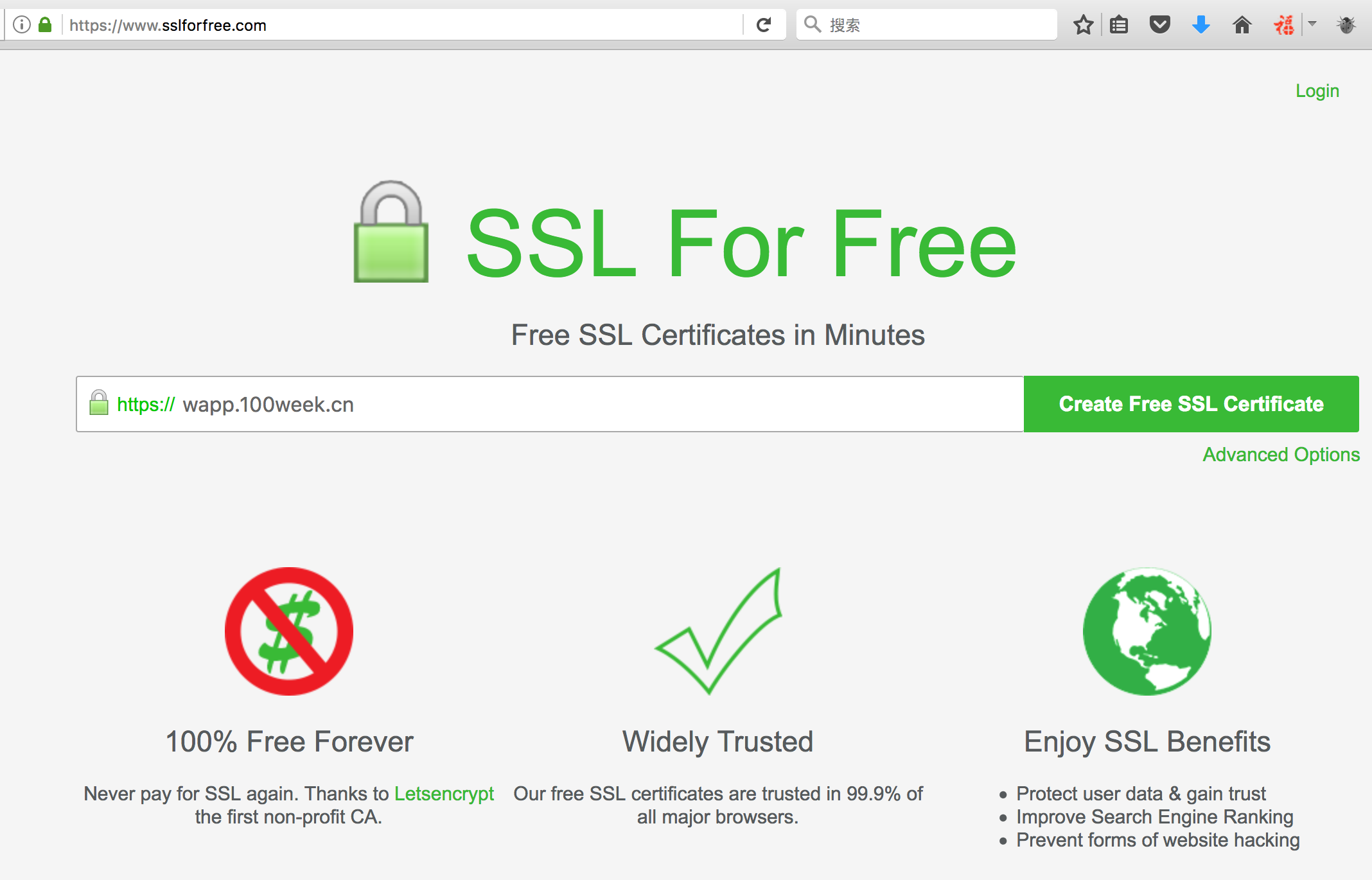Screen dimensions: 1372x880
Task: Click the Pocket save icon
Action: pos(1159,25)
